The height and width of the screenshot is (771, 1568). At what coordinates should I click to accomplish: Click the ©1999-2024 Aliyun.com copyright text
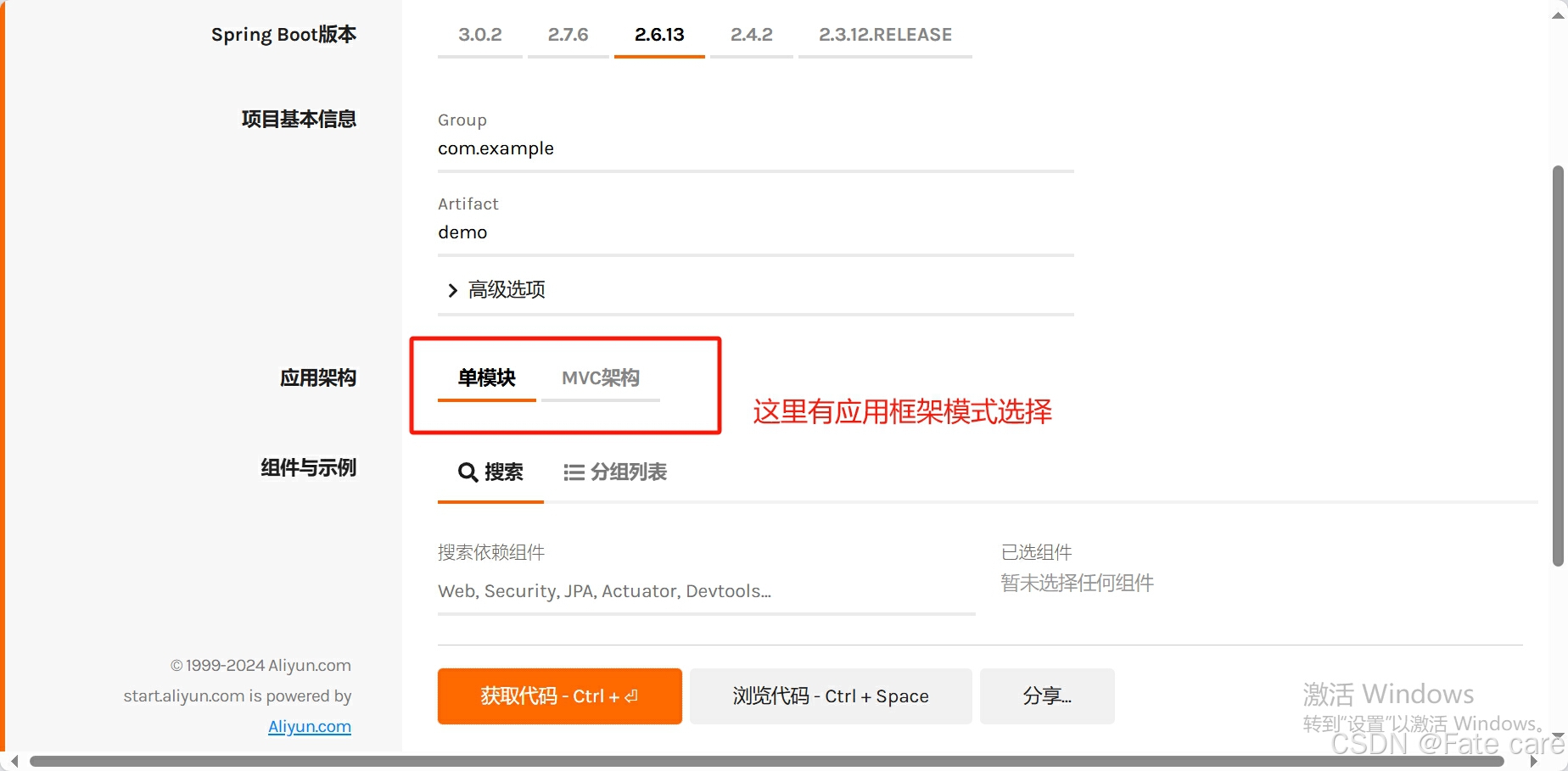click(x=260, y=666)
